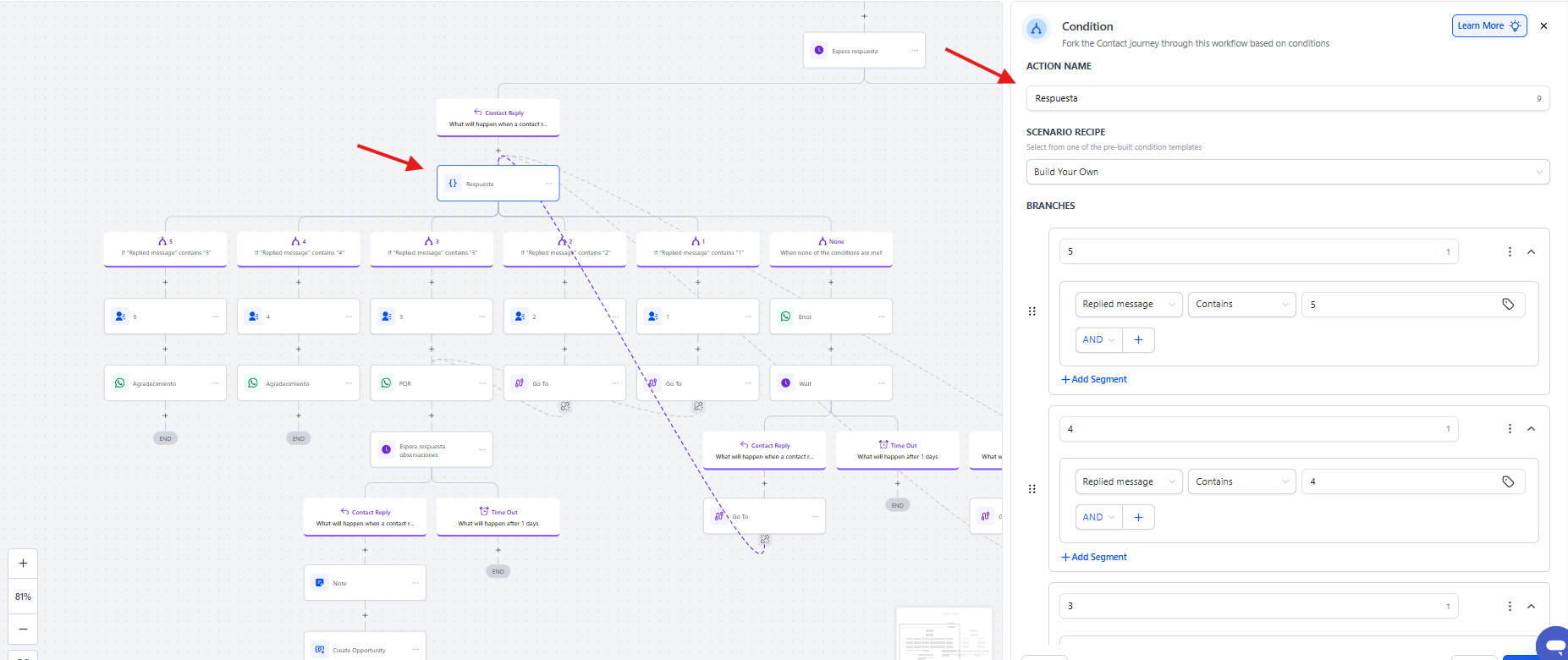The width and height of the screenshot is (1568, 660).
Task: Collapse branch 4 with chevron
Action: (1531, 429)
